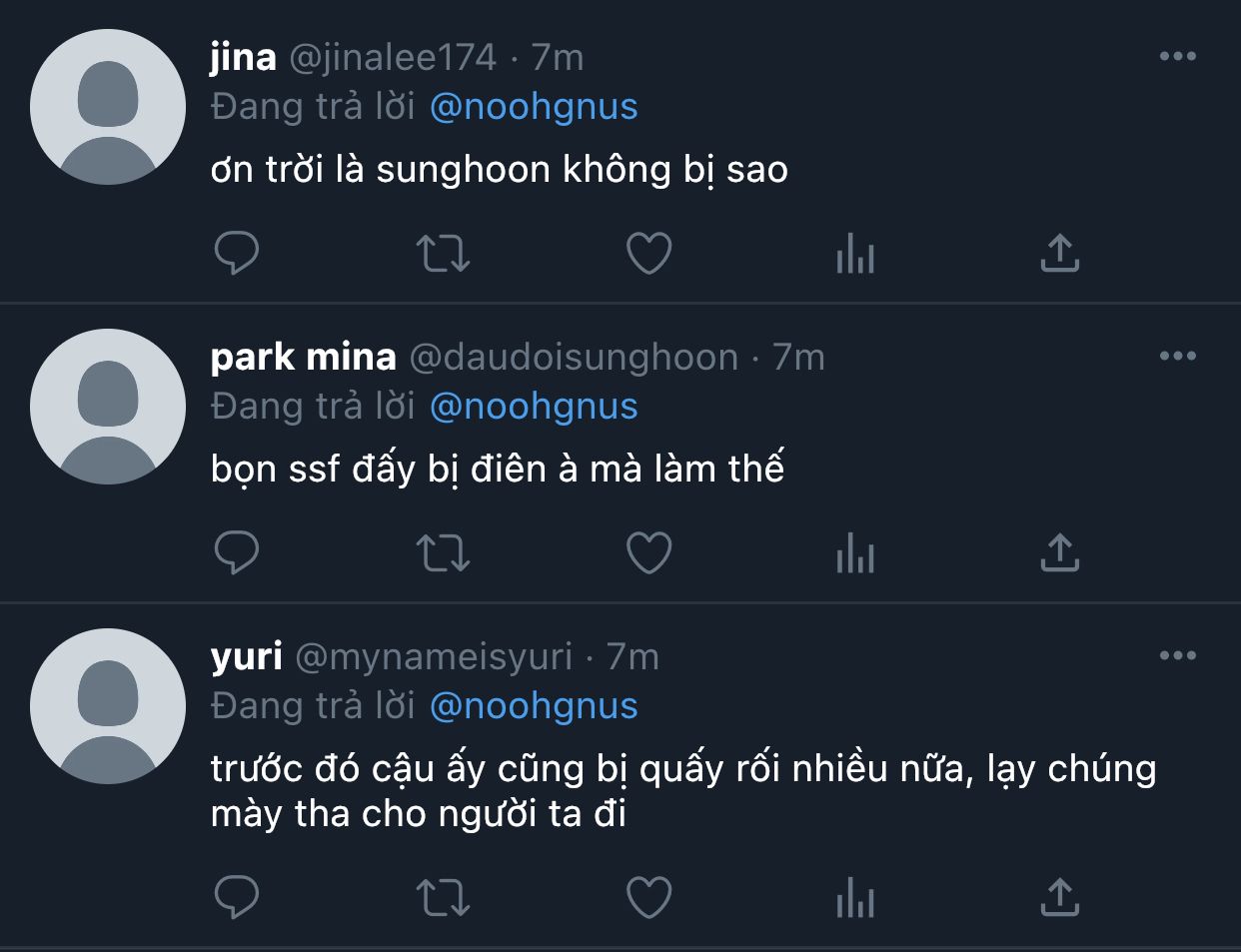Reply to yuri's tweet
This screenshot has height=952, width=1241.
pyautogui.click(x=237, y=897)
